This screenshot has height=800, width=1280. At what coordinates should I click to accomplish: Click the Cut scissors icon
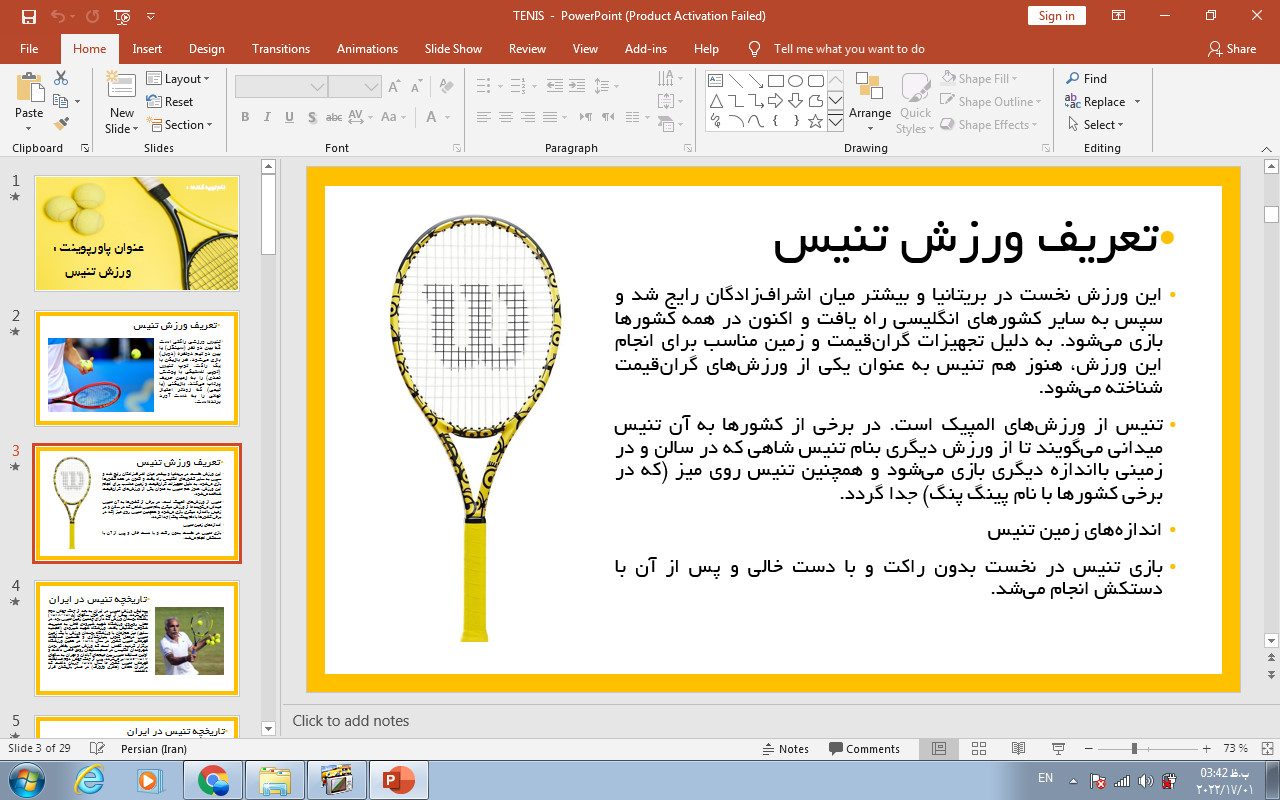pos(61,78)
